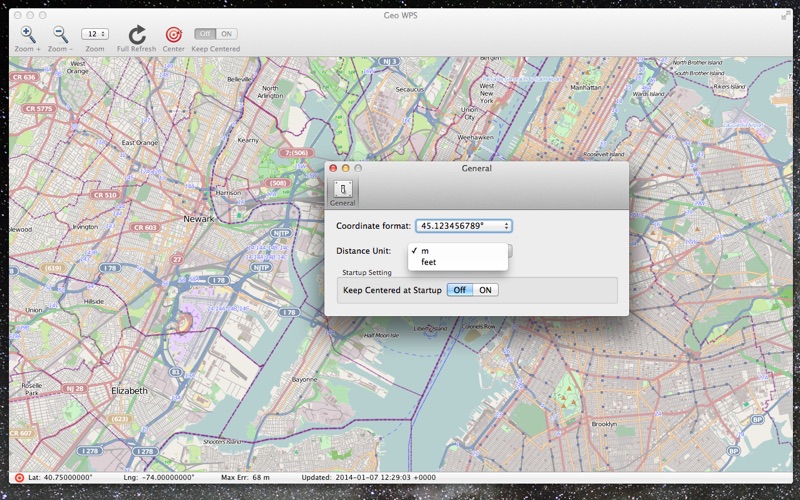Click the Updated timestamp in status bar
This screenshot has width=800, height=500.
click(368, 478)
